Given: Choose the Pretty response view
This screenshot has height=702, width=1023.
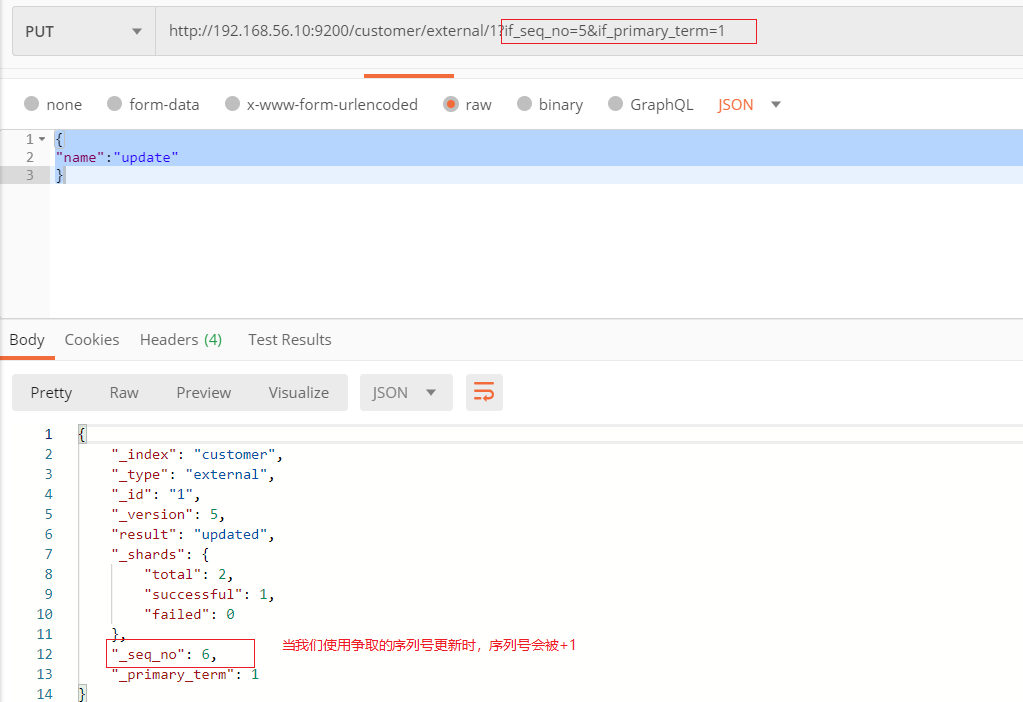Looking at the screenshot, I should click(52, 393).
